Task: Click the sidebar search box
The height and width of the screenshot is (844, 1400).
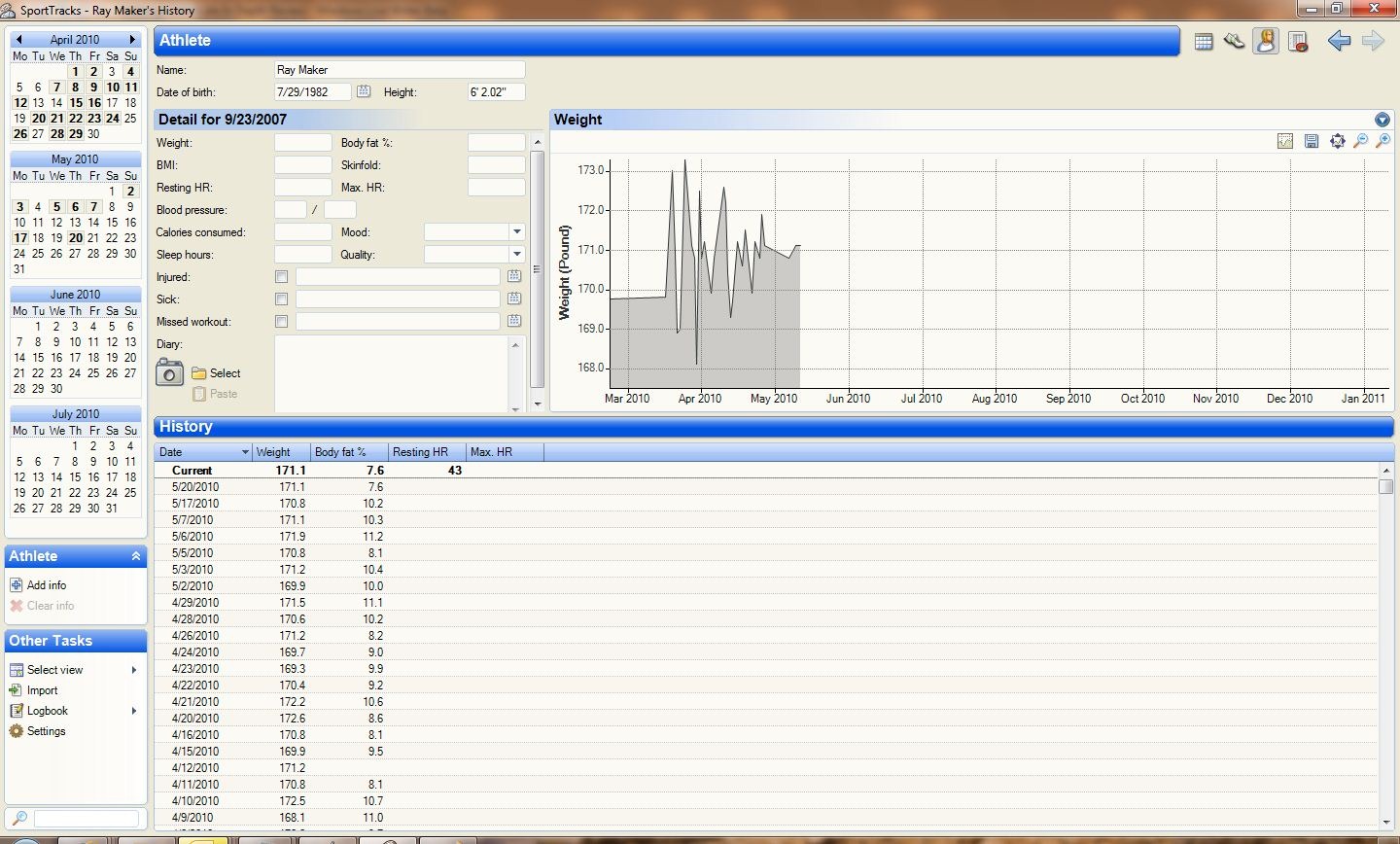Action: click(x=87, y=819)
